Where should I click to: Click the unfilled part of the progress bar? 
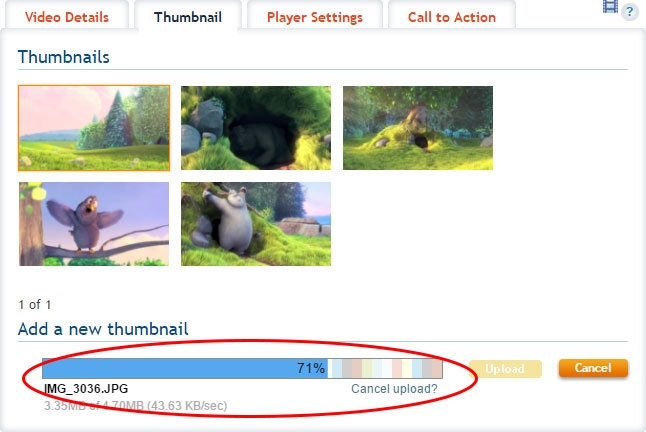coord(385,368)
